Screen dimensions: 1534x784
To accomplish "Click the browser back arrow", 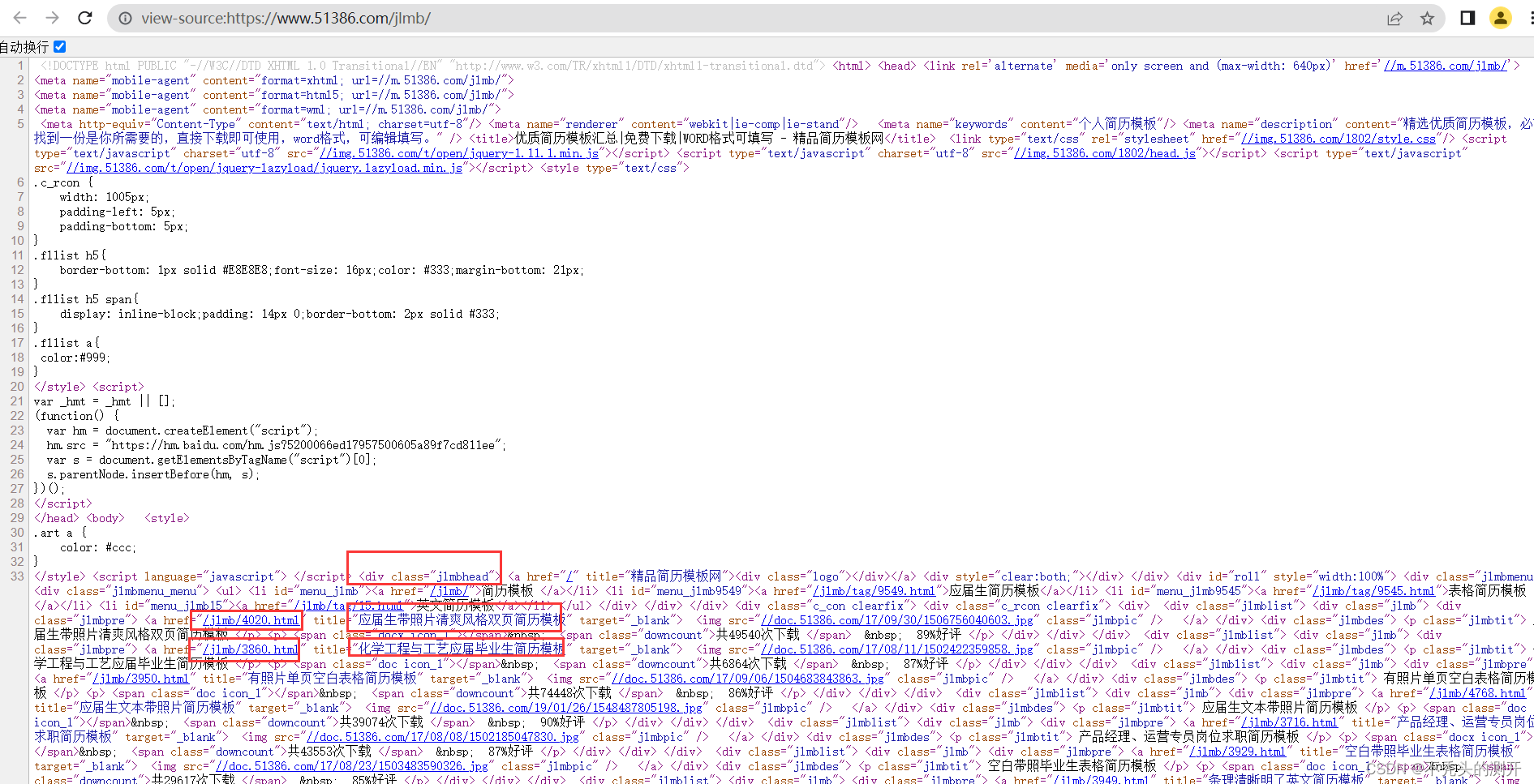I will tap(20, 18).
